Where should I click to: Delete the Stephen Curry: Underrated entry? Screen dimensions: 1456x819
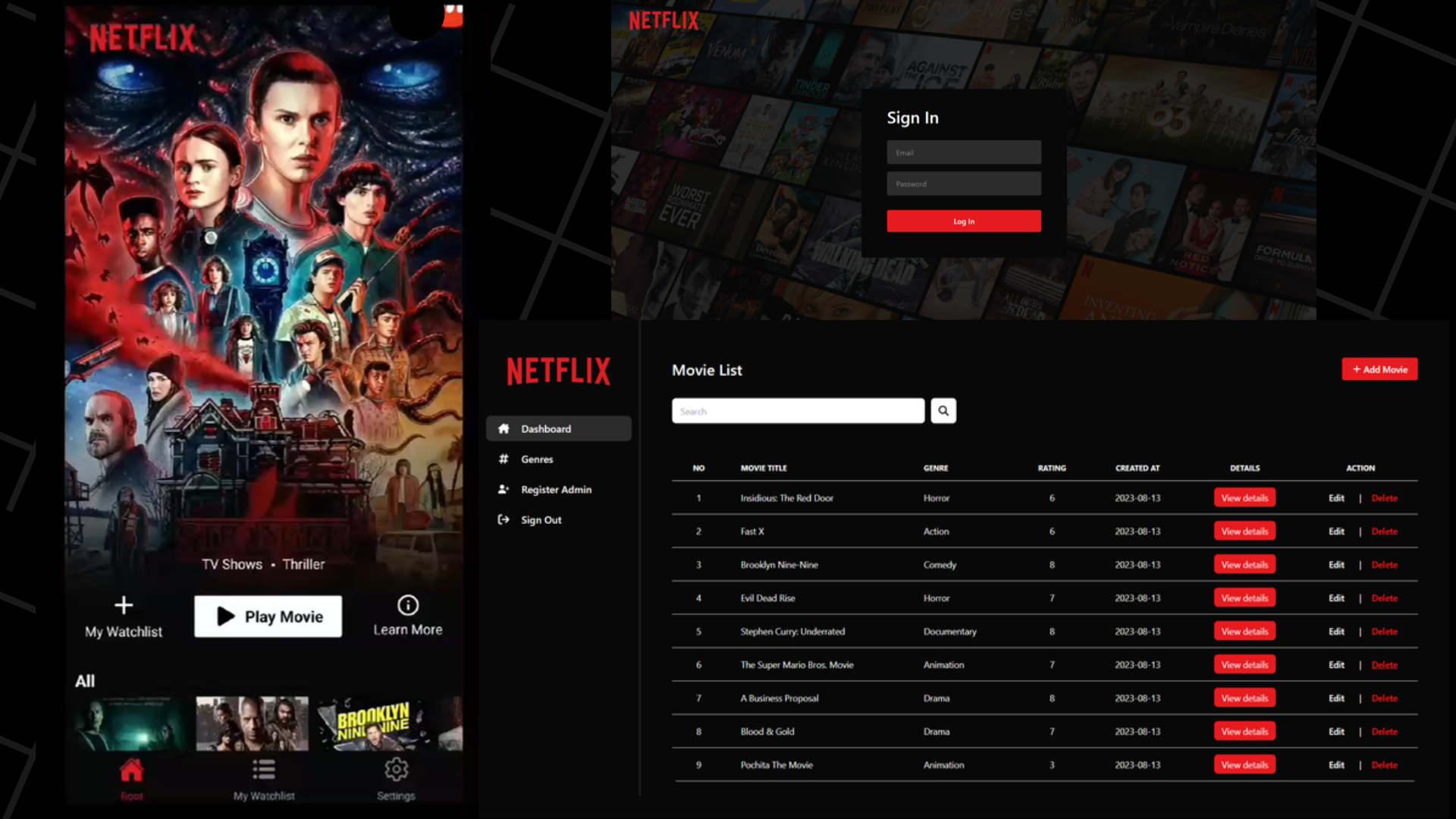point(1385,632)
